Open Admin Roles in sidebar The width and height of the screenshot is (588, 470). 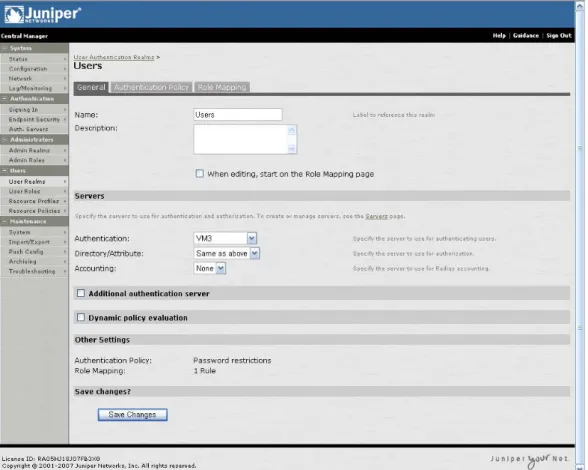pos(34,161)
